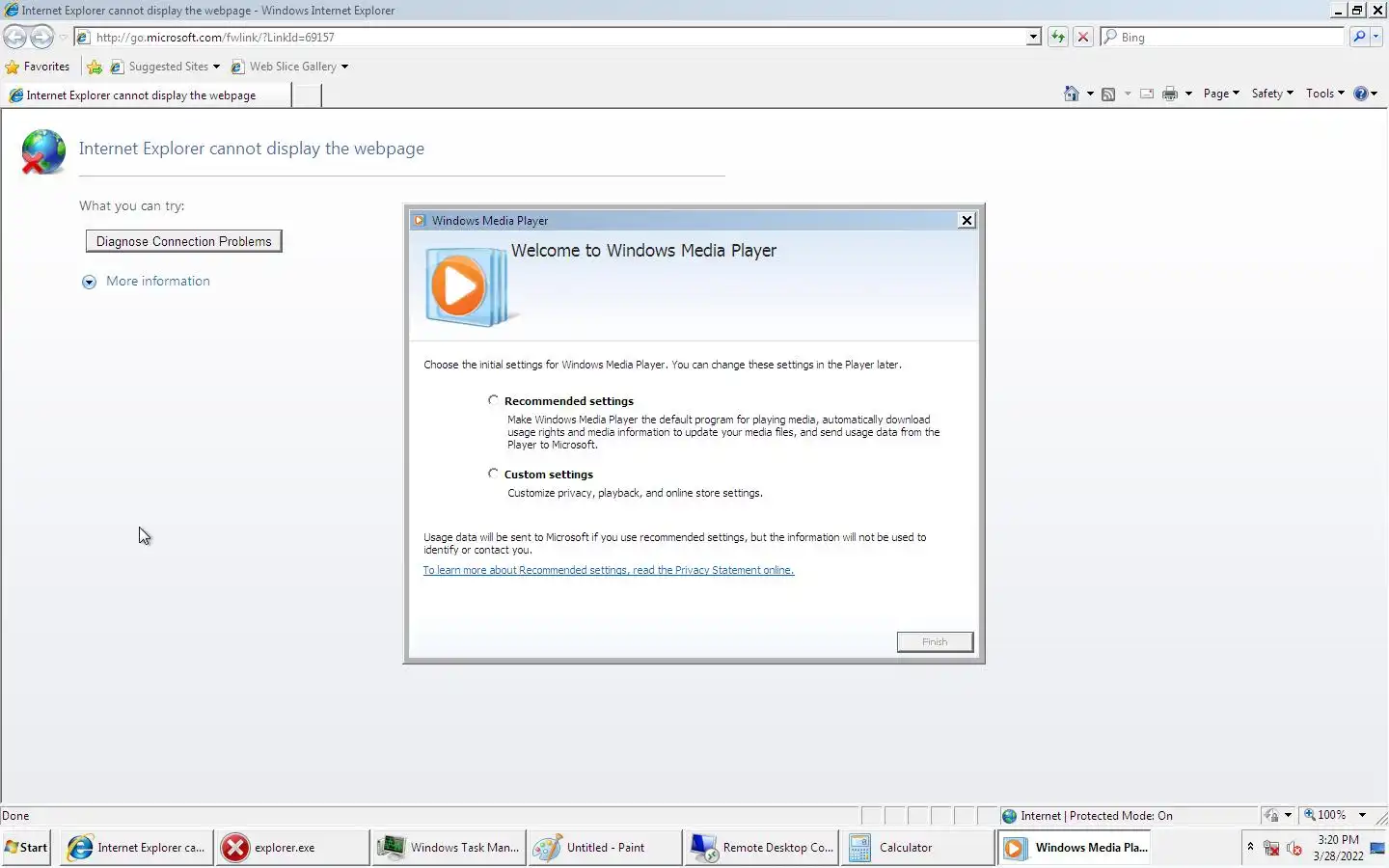Open the Page menu
Screen dimensions: 1389x868
pyautogui.click(x=1221, y=94)
